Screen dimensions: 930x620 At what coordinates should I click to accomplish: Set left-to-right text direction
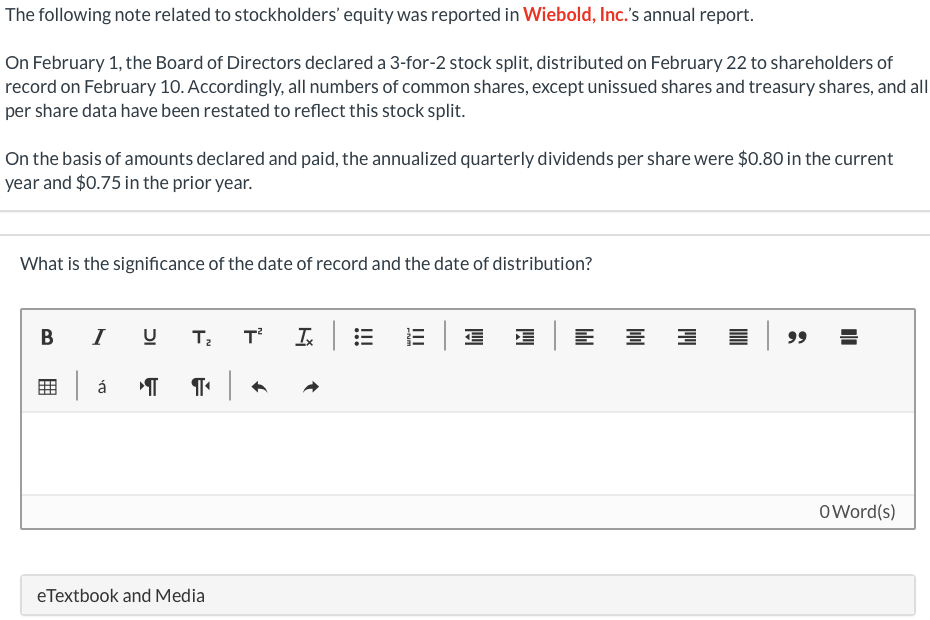[x=149, y=387]
